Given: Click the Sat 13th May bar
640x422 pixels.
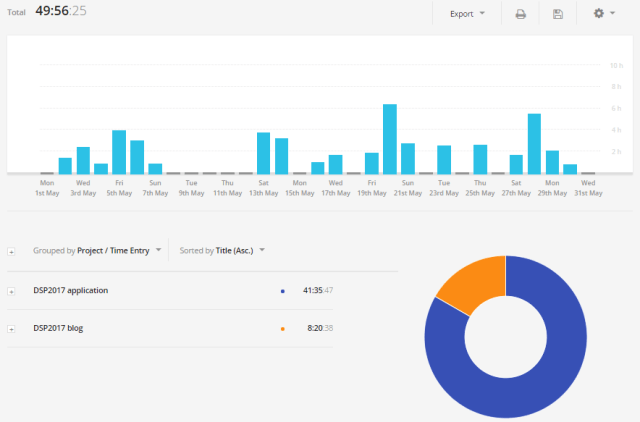Looking at the screenshot, I should pyautogui.click(x=264, y=153).
